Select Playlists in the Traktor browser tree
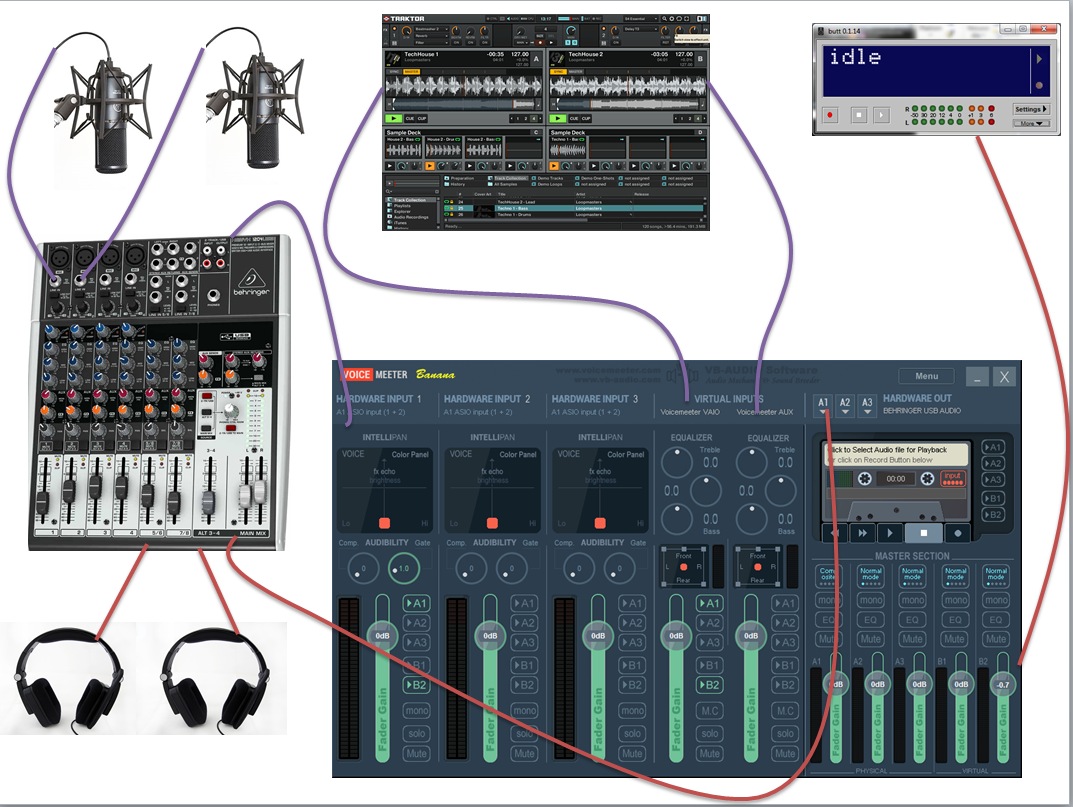This screenshot has height=807, width=1073. click(x=402, y=205)
